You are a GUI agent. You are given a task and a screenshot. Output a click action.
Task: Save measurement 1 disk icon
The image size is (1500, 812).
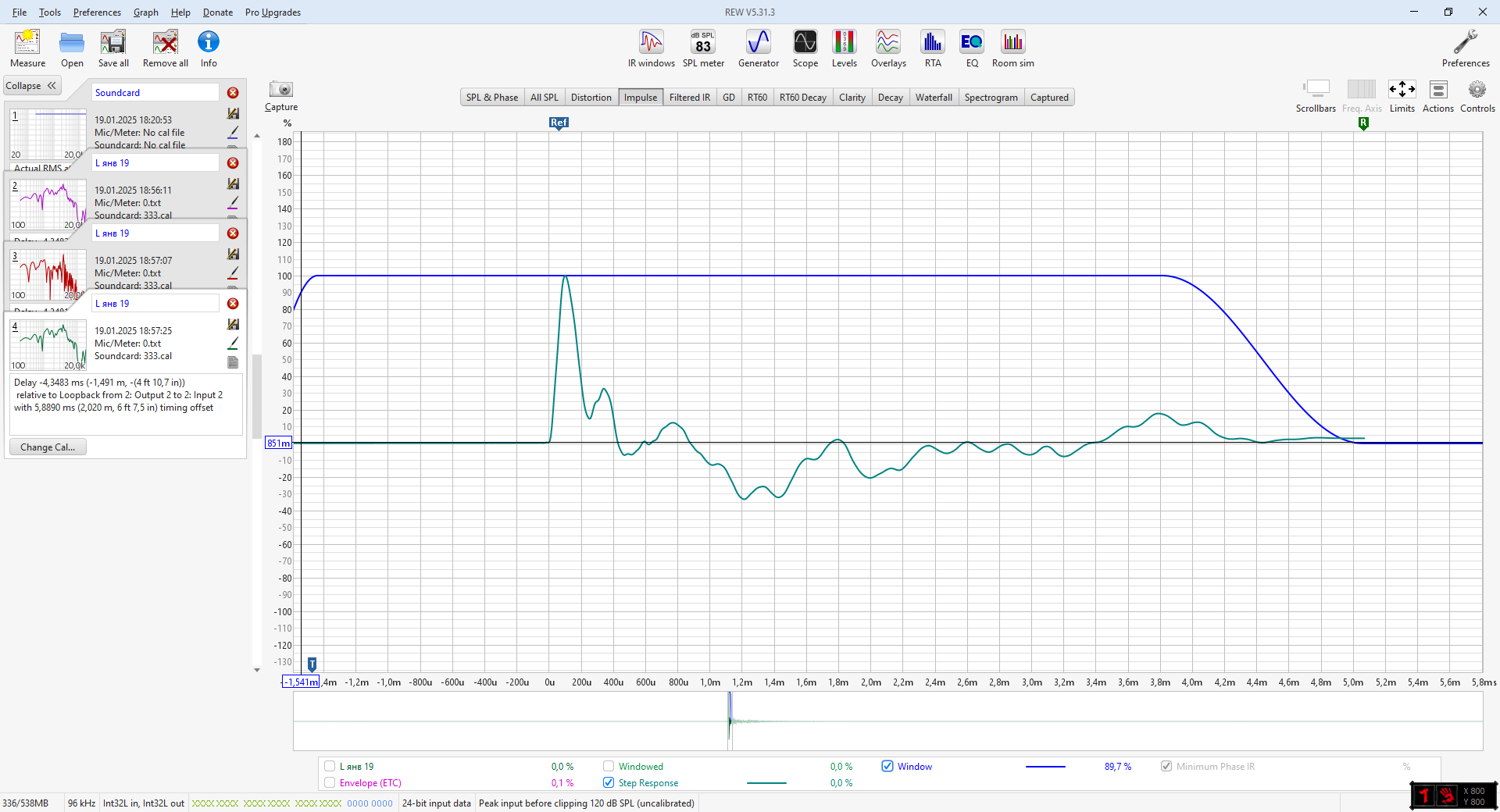pyautogui.click(x=233, y=114)
